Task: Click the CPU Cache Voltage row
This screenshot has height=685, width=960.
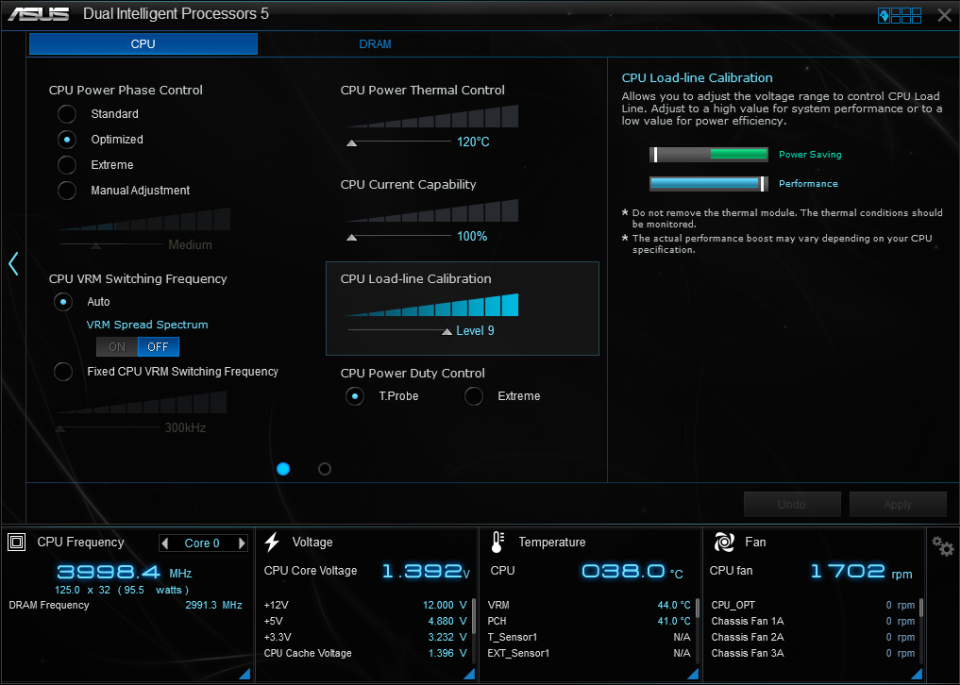Action: point(366,653)
